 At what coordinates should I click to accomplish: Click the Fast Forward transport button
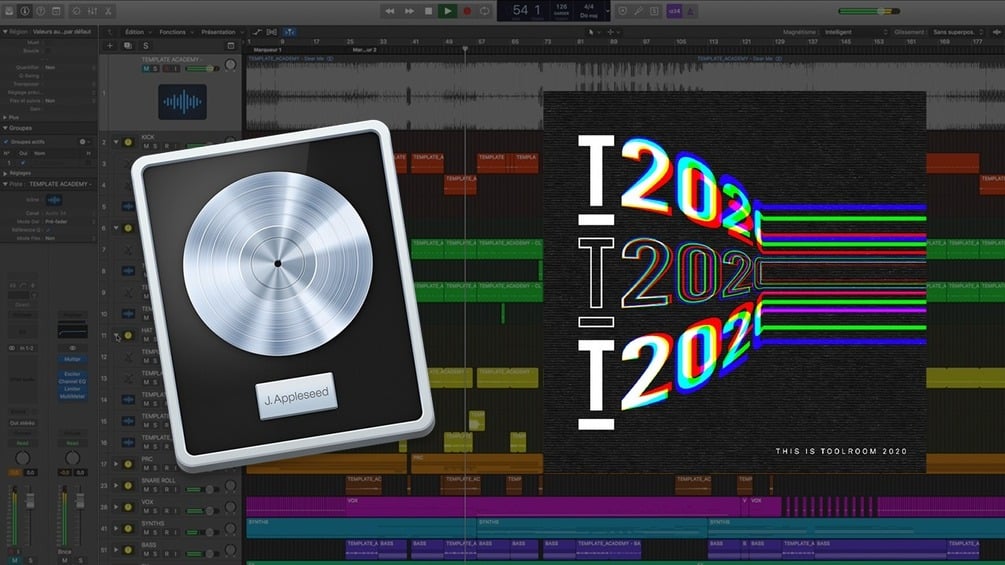(409, 11)
